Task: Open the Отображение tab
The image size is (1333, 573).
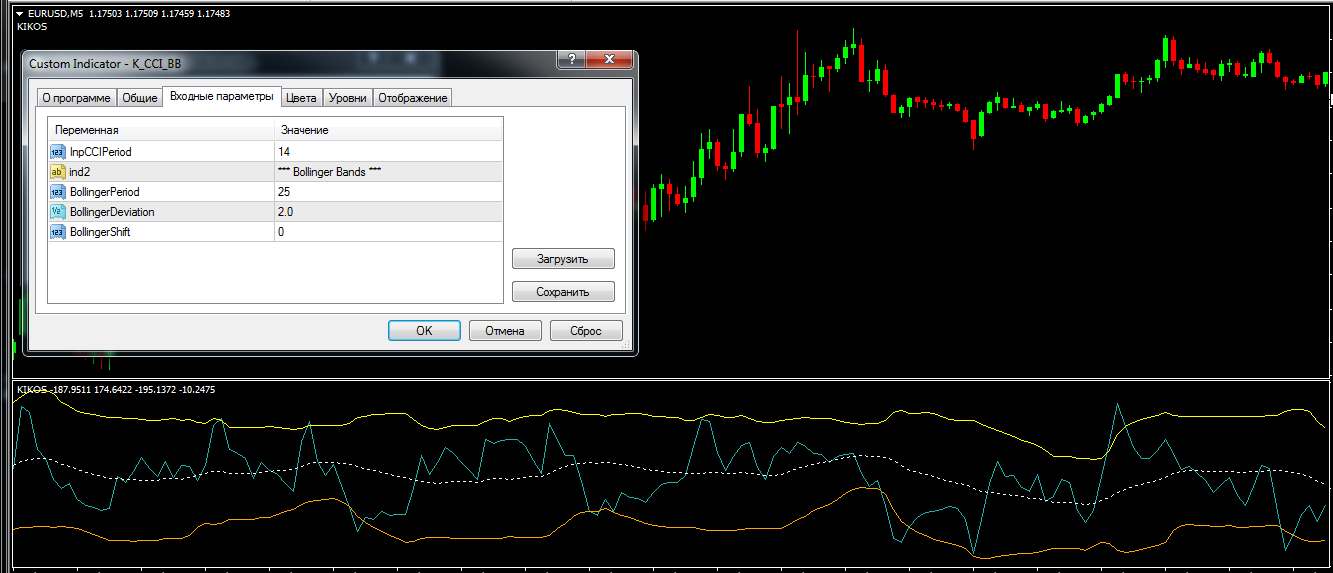Action: (x=413, y=98)
